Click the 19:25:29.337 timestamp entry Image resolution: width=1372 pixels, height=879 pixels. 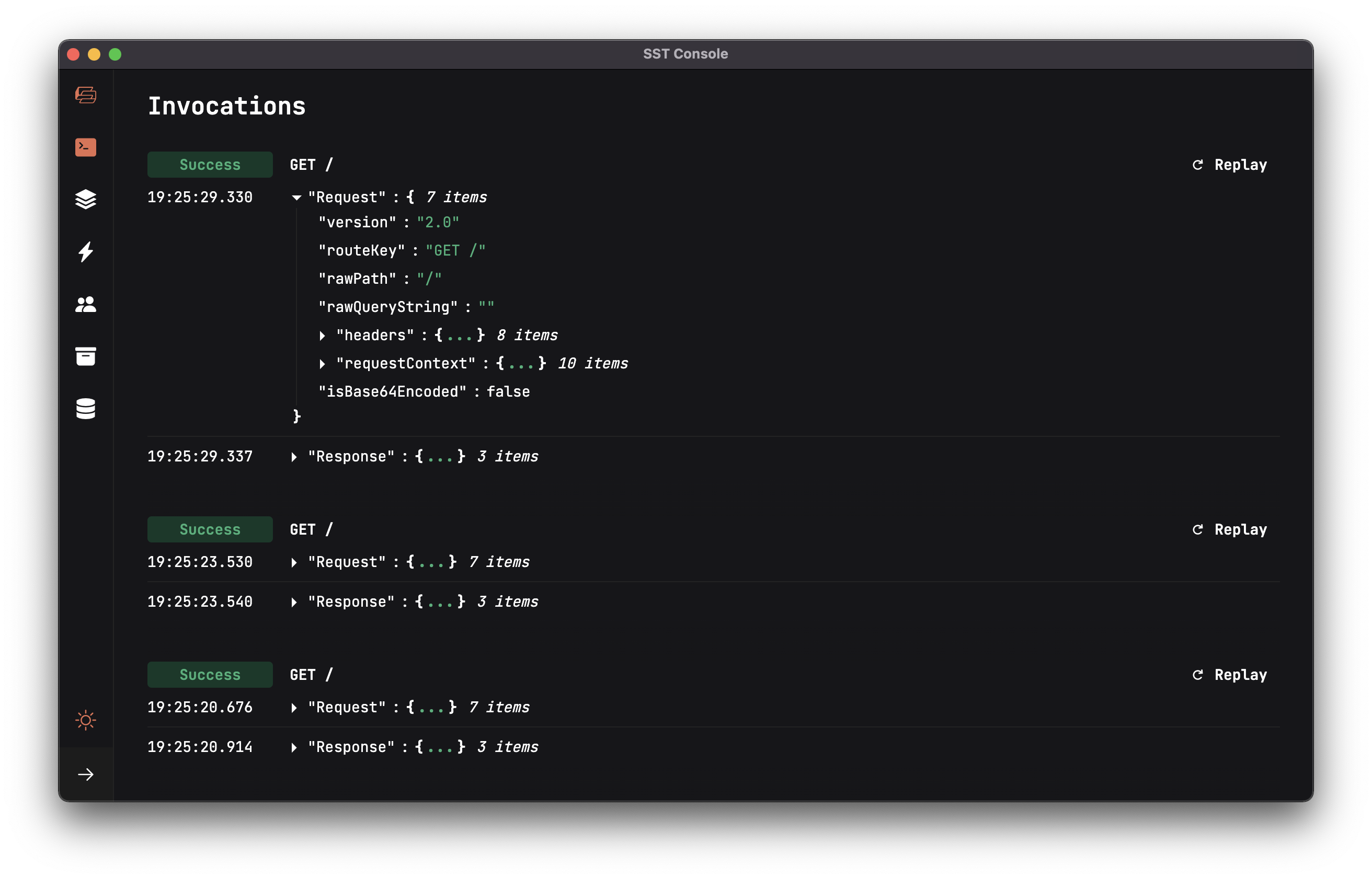199,456
